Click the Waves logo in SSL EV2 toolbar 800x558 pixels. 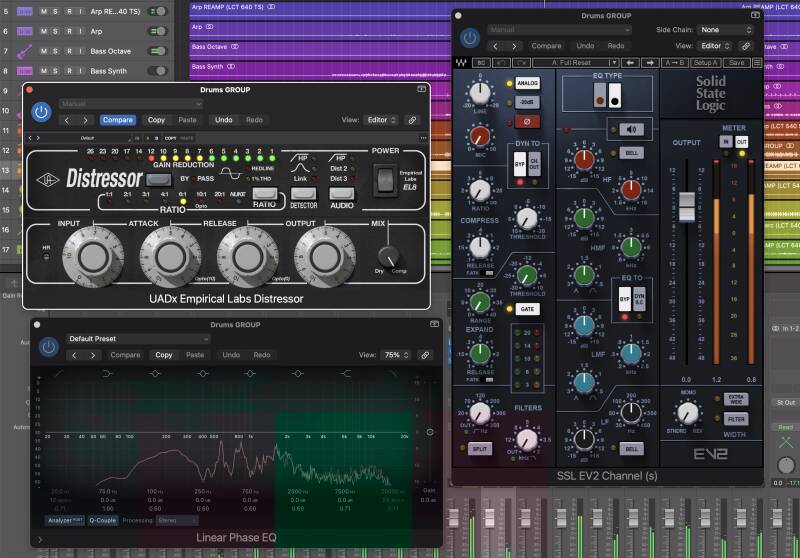point(461,63)
